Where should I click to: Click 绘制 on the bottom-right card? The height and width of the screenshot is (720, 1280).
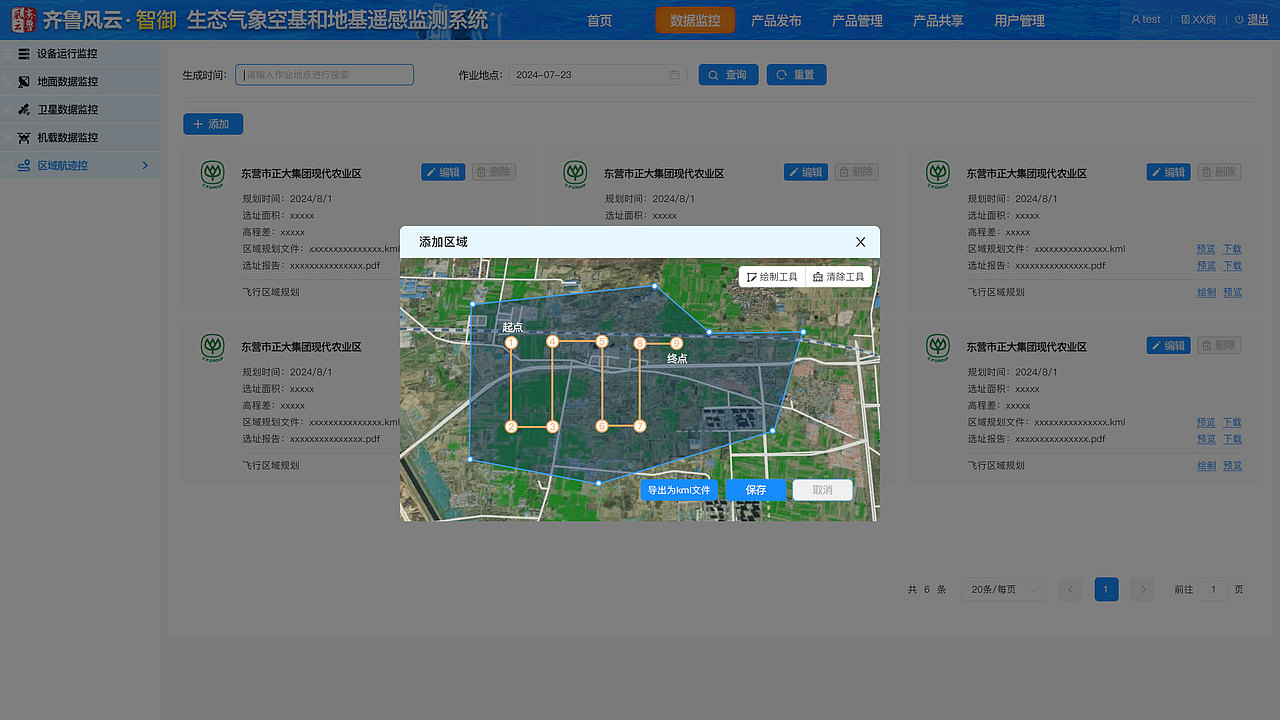pyautogui.click(x=1206, y=465)
